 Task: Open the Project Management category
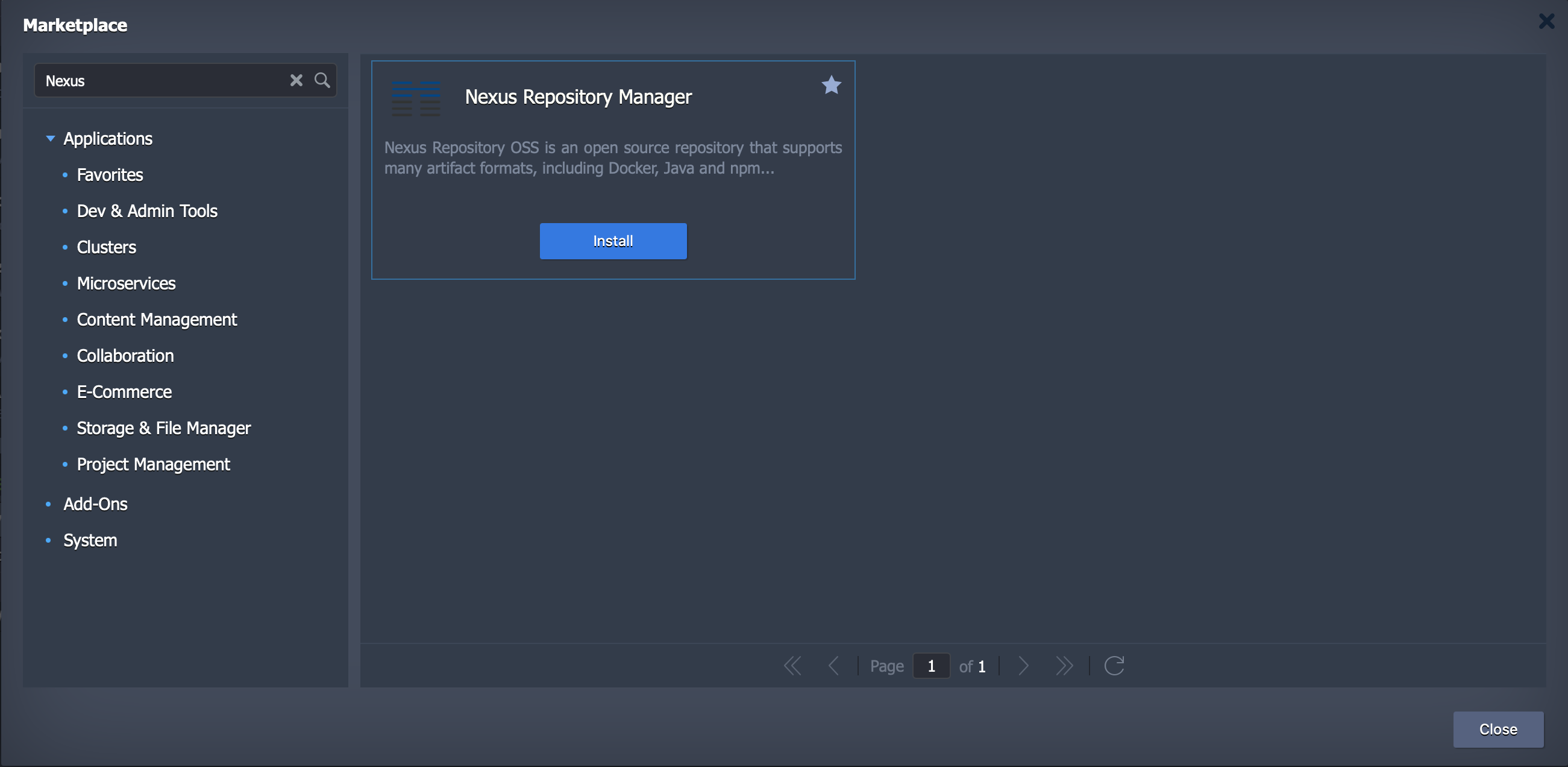(153, 465)
